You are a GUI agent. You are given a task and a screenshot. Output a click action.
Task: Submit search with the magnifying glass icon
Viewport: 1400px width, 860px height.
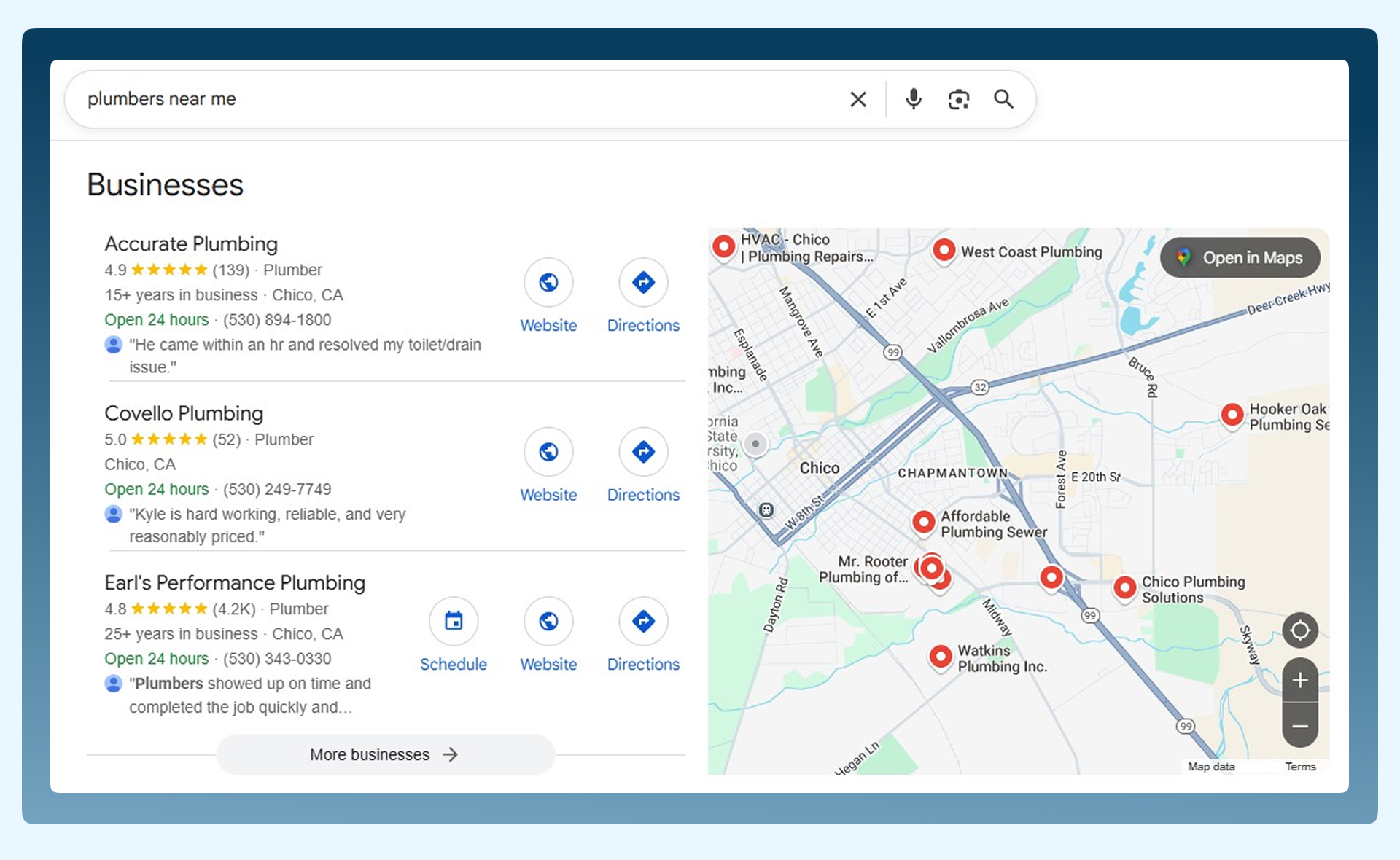[x=1003, y=99]
